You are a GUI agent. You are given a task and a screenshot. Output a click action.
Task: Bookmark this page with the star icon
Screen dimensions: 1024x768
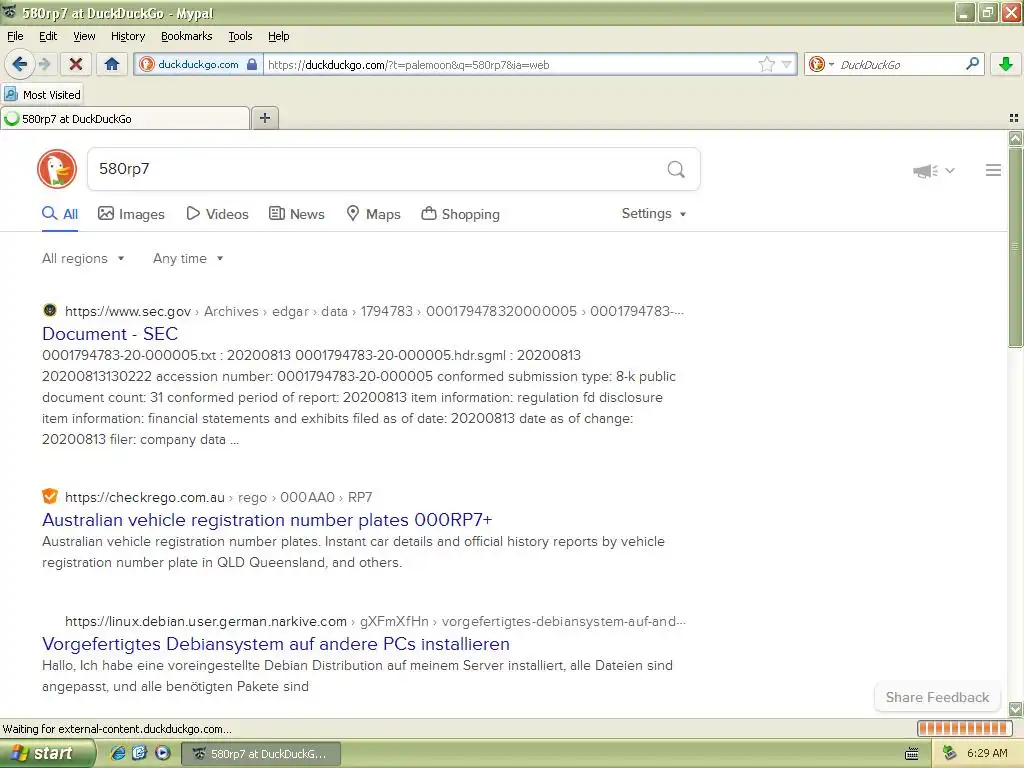click(766, 64)
